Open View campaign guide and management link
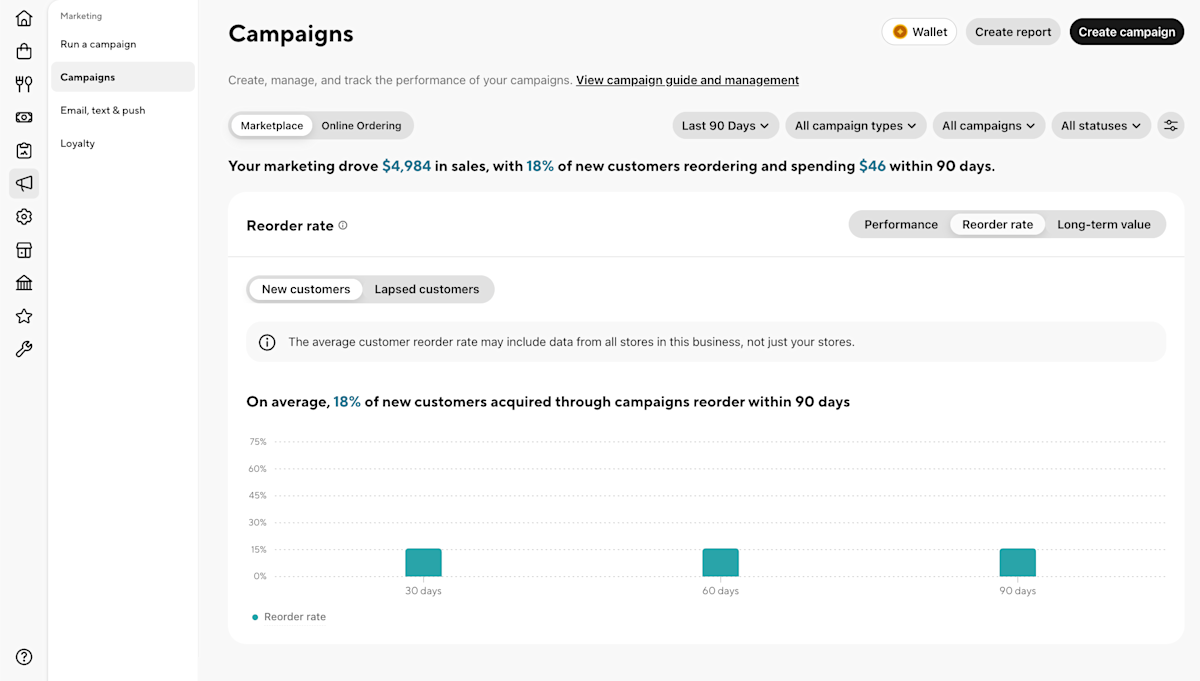Viewport: 1200px width, 681px height. coord(687,80)
